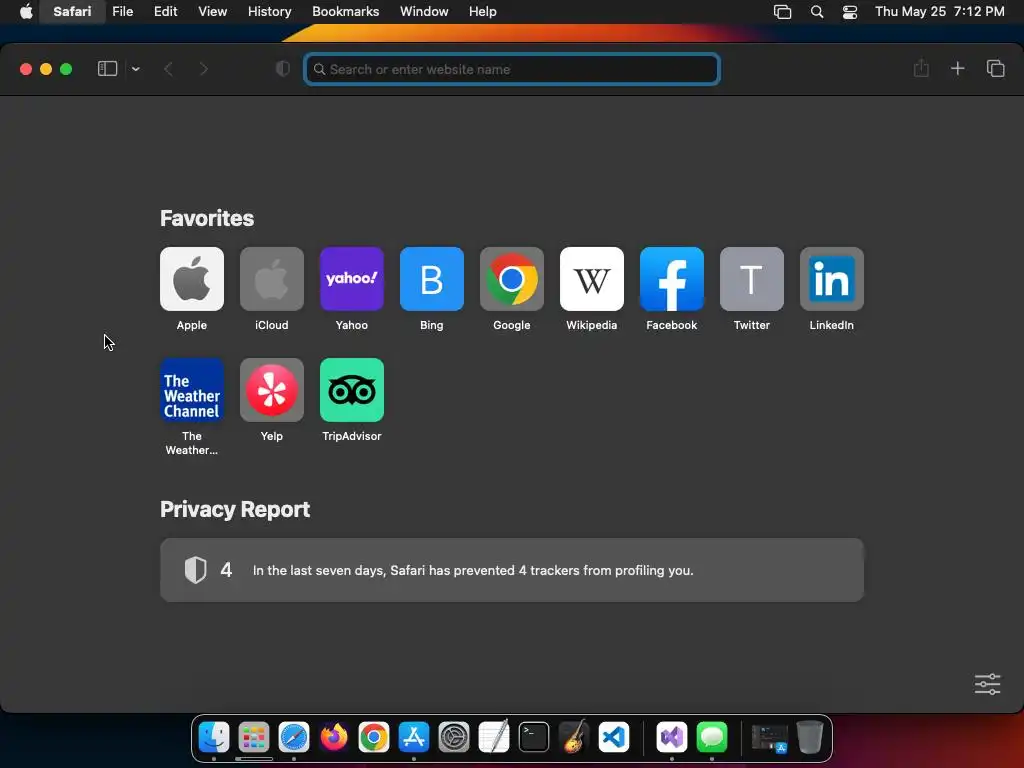Open the LinkedIn favorite

point(831,279)
